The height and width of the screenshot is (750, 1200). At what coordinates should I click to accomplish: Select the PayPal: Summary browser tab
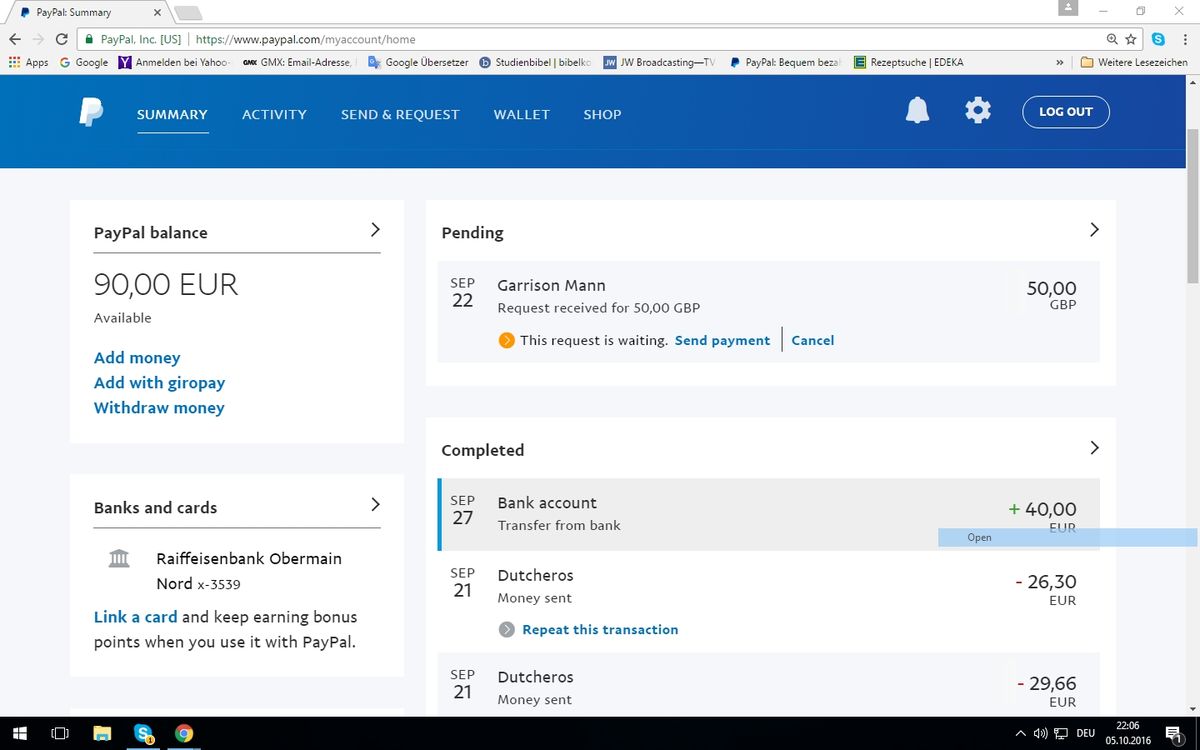point(90,12)
